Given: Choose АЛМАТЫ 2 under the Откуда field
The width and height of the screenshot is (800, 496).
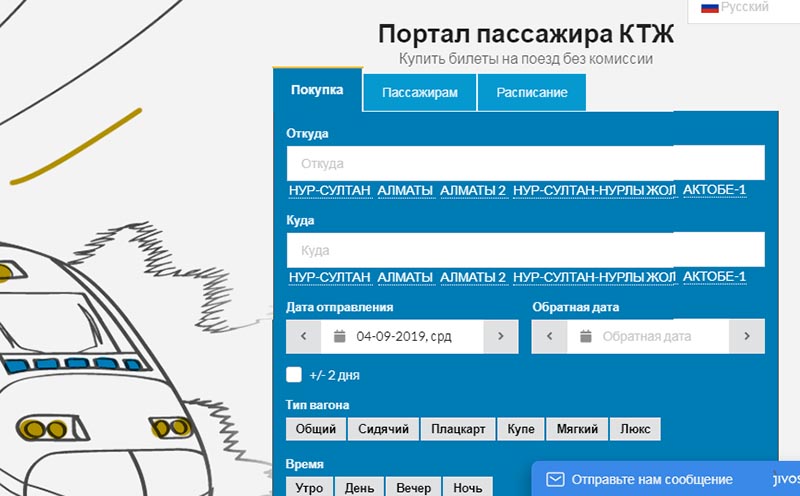Looking at the screenshot, I should coord(473,190).
